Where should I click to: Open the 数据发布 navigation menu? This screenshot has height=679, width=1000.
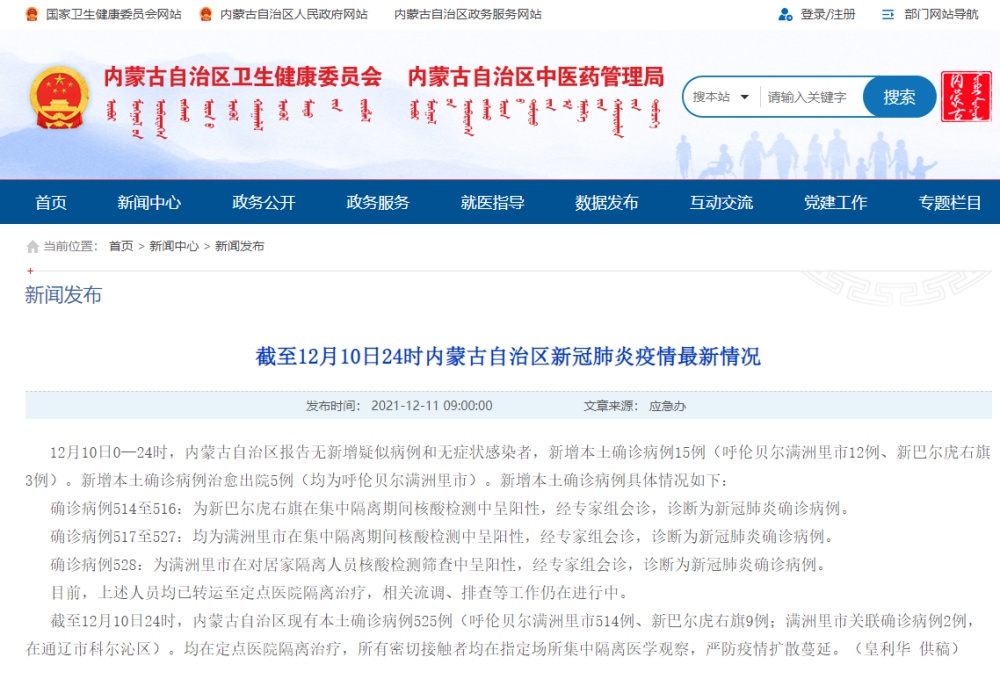pyautogui.click(x=606, y=202)
